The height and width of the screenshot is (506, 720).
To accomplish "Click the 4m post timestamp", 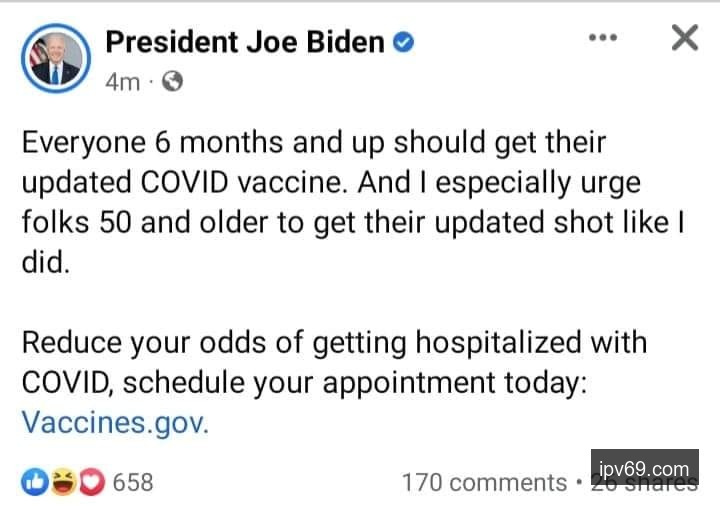I will 122,83.
